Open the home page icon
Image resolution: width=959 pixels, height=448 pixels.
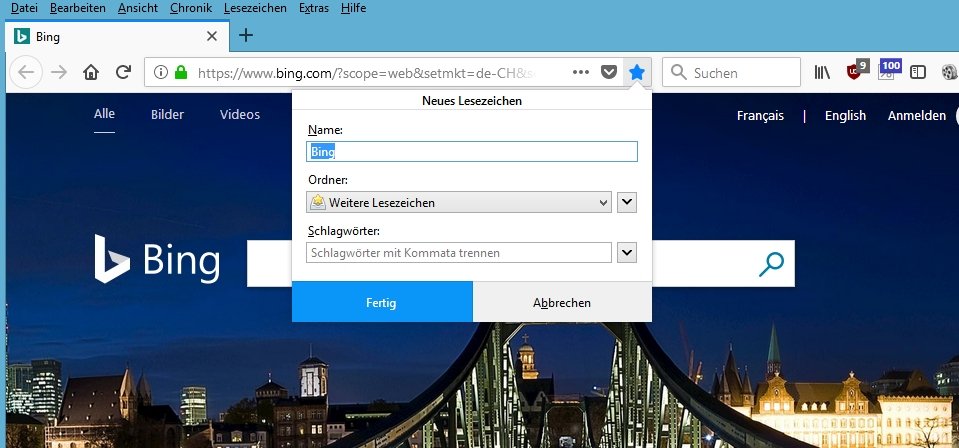(x=91, y=72)
